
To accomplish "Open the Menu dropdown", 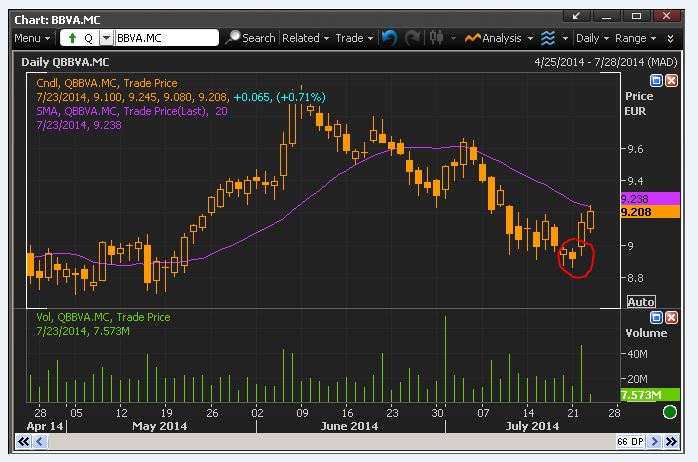I will point(32,38).
